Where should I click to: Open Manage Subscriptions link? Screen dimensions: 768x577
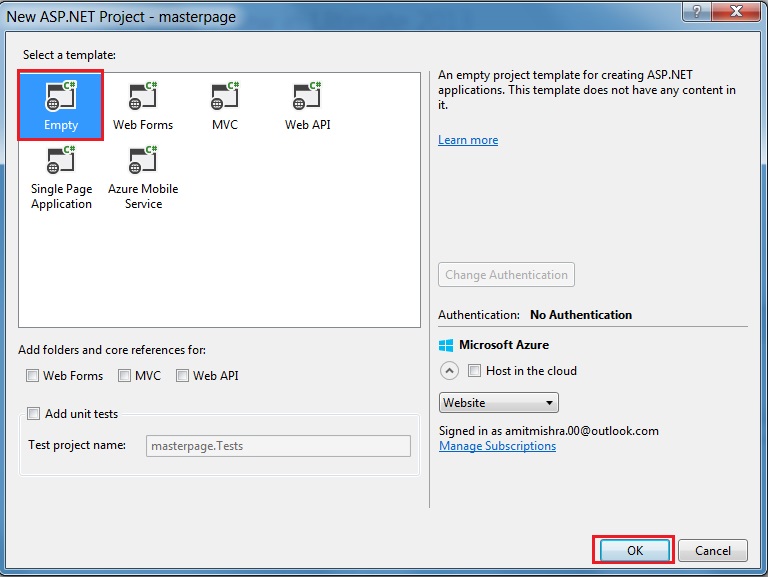tap(497, 446)
